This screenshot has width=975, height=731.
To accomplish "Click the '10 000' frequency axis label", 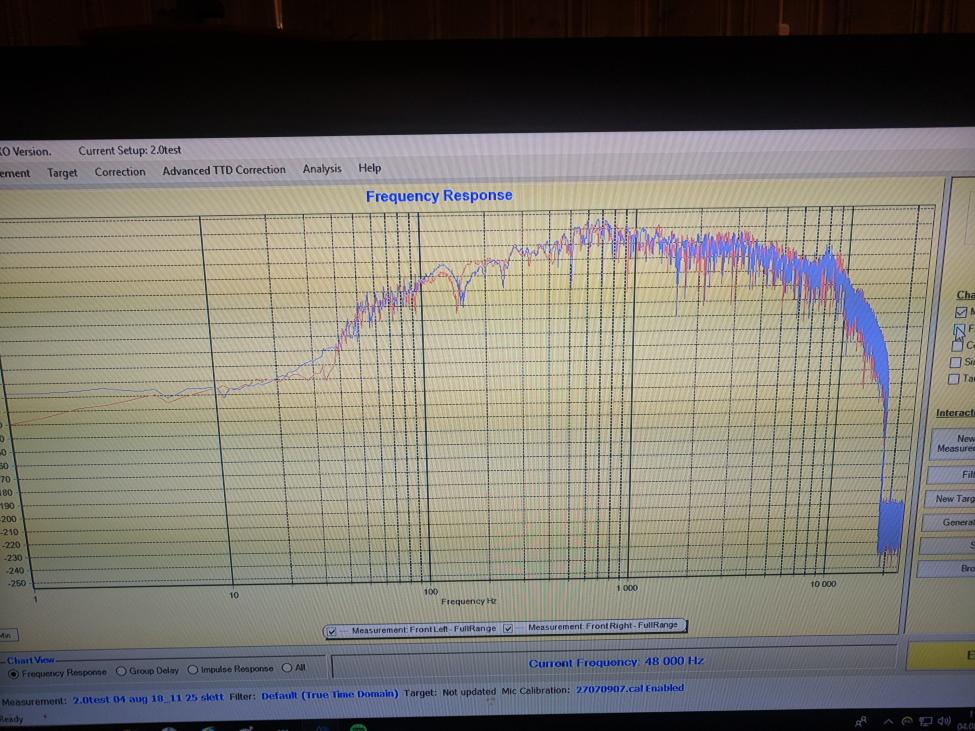I will pyautogui.click(x=823, y=584).
